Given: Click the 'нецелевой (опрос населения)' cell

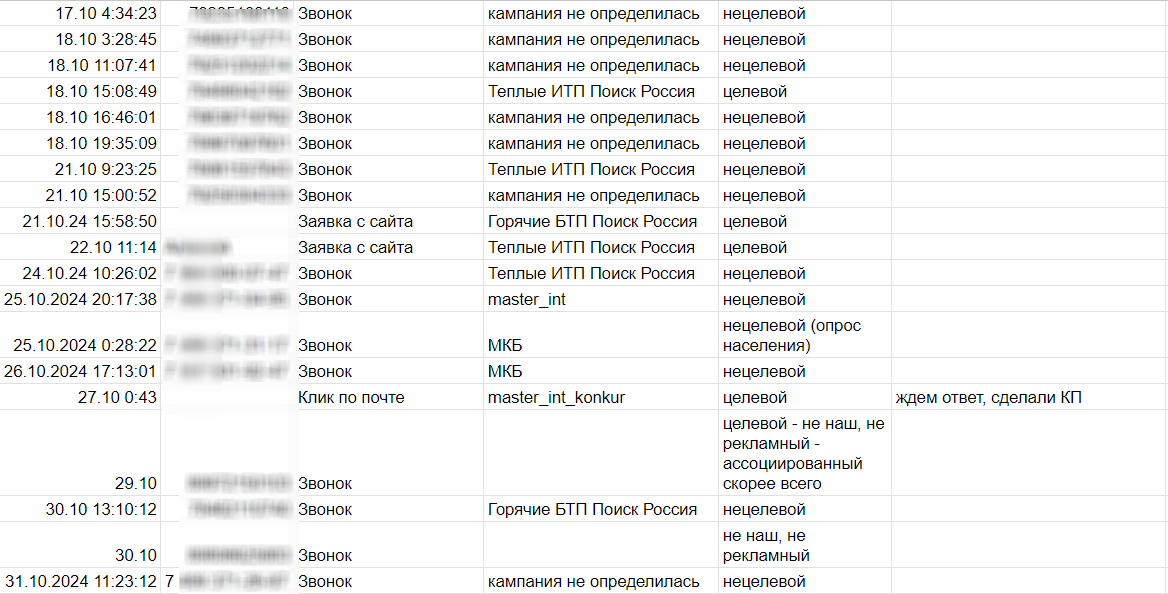Looking at the screenshot, I should pyautogui.click(x=791, y=335).
